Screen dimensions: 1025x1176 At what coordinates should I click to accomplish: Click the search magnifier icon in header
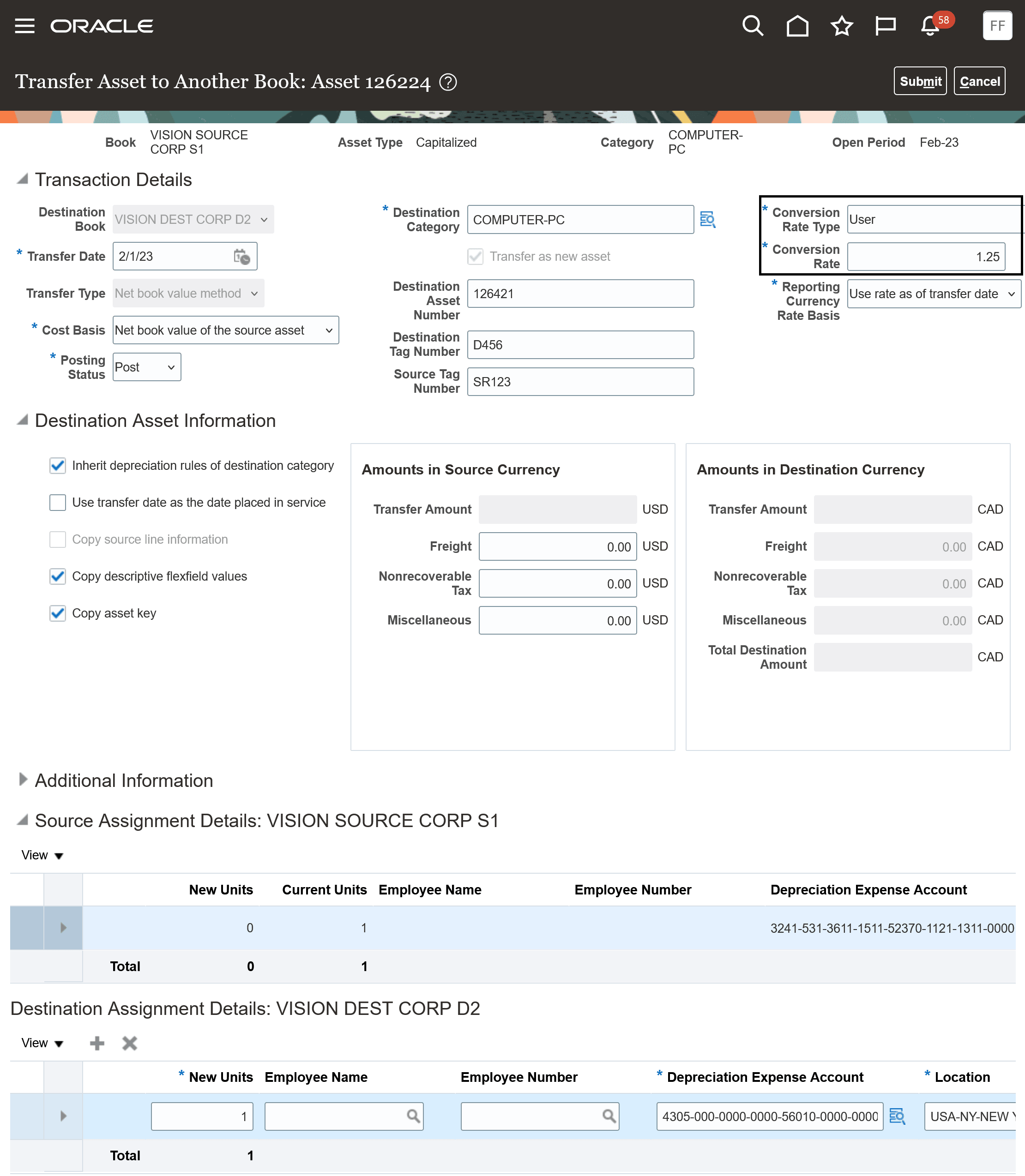752,26
